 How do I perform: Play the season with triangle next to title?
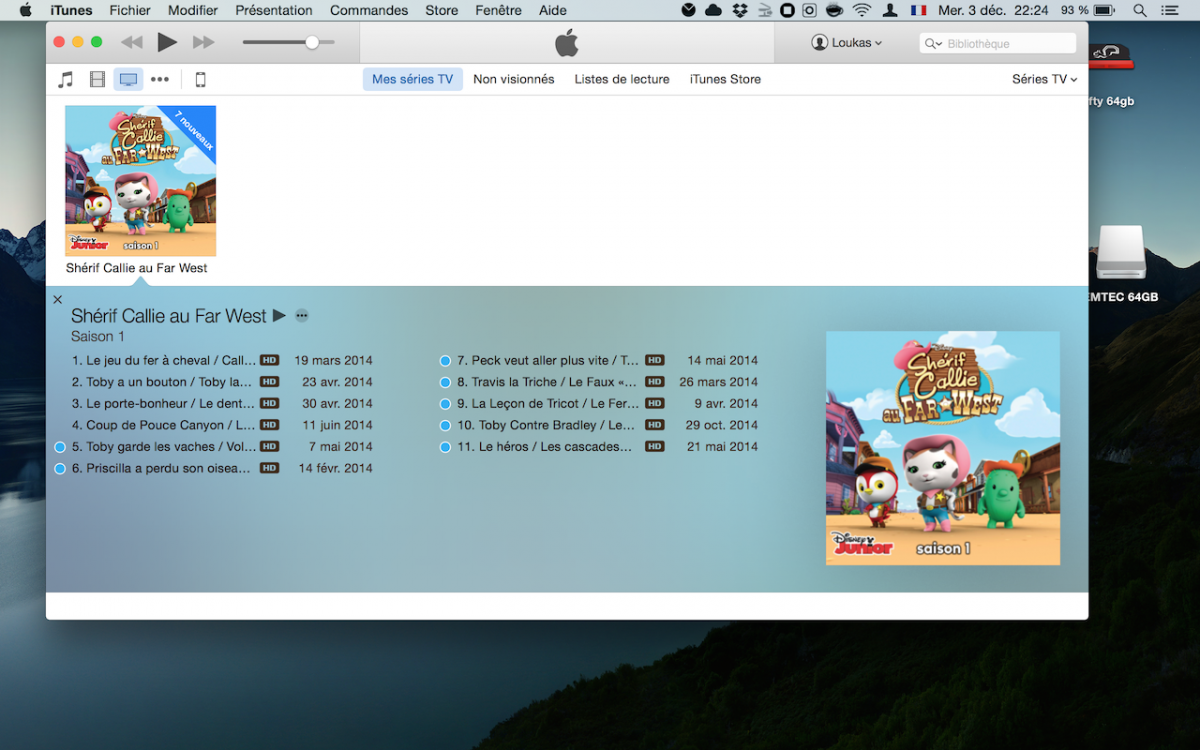279,315
